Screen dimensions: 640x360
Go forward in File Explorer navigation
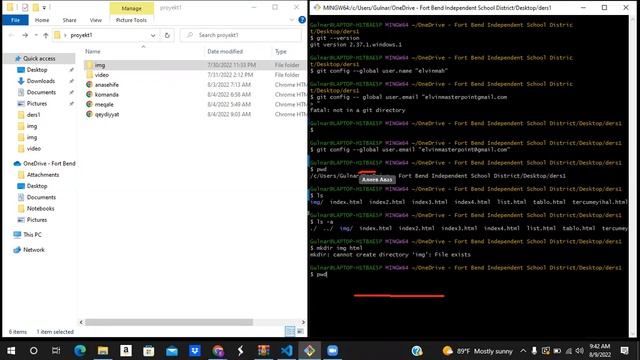(x=25, y=36)
